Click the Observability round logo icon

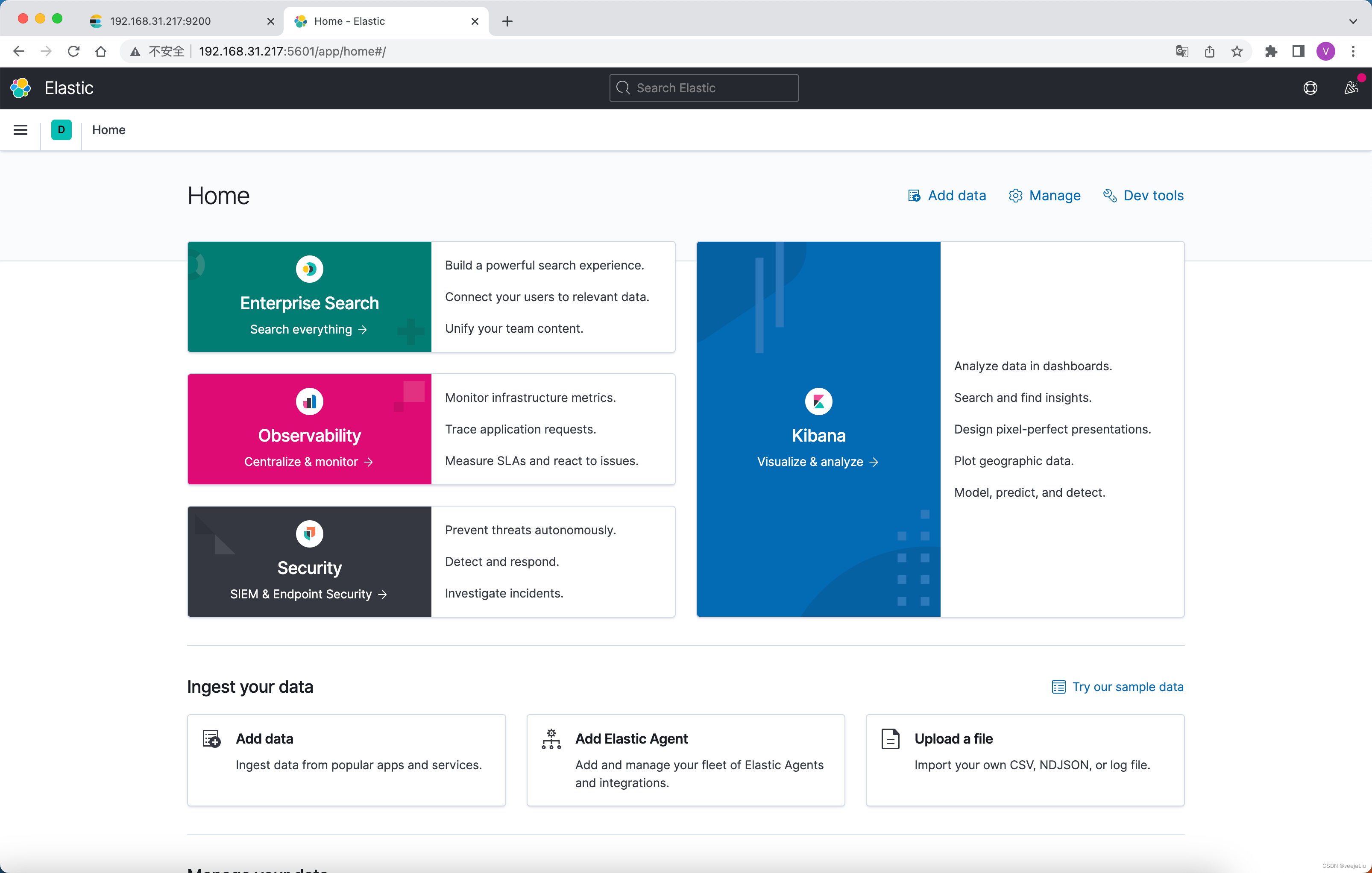(309, 401)
